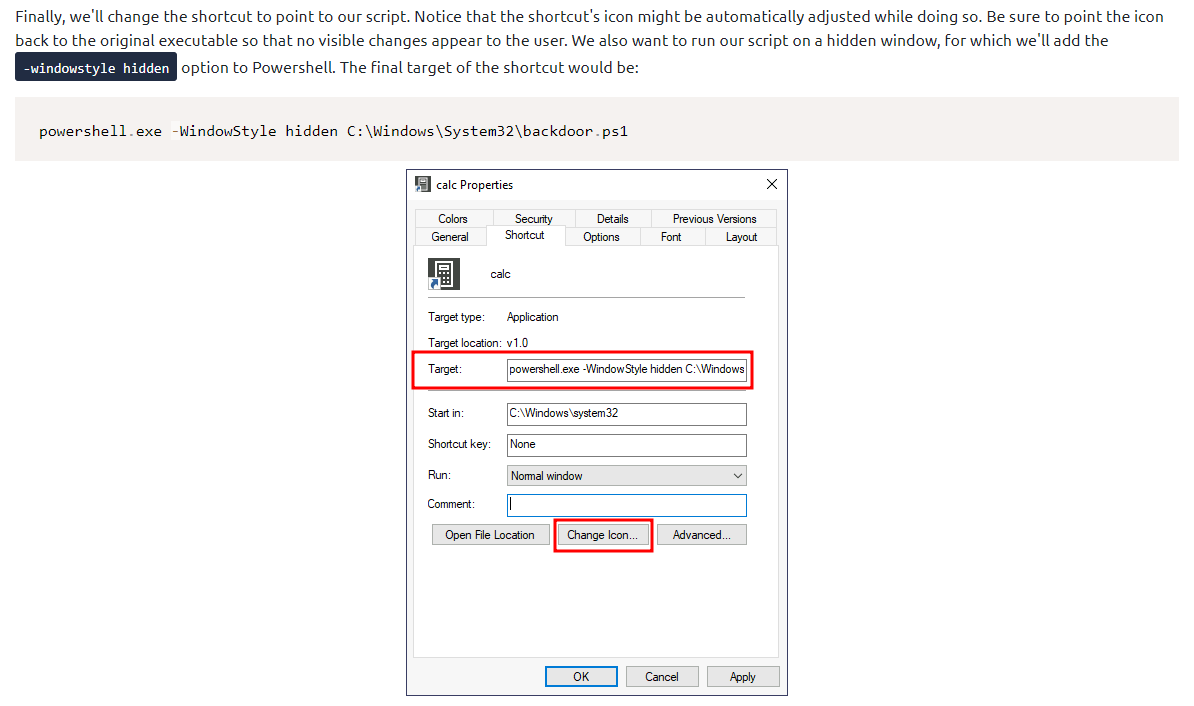This screenshot has height=706, width=1194.
Task: Go to the Previous Versions tab
Action: coord(714,219)
